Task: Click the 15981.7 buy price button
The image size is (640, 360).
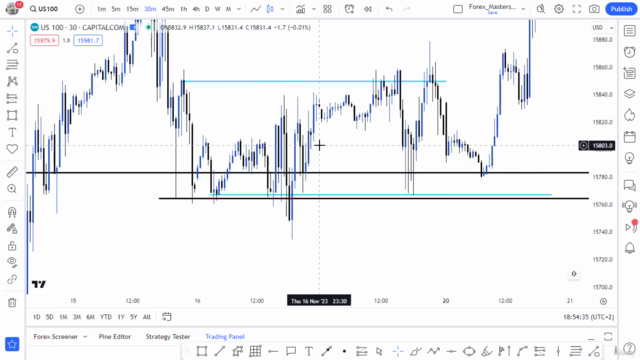Action: [88, 40]
